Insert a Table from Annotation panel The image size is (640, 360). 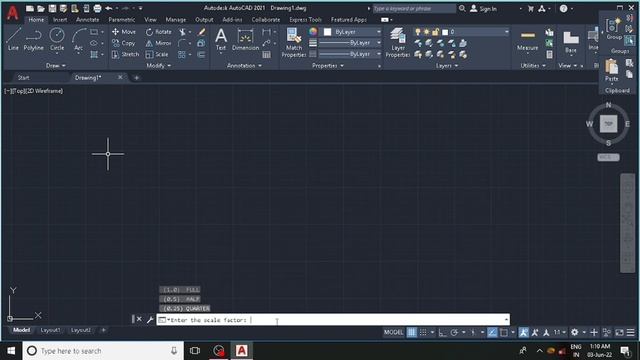(267, 54)
